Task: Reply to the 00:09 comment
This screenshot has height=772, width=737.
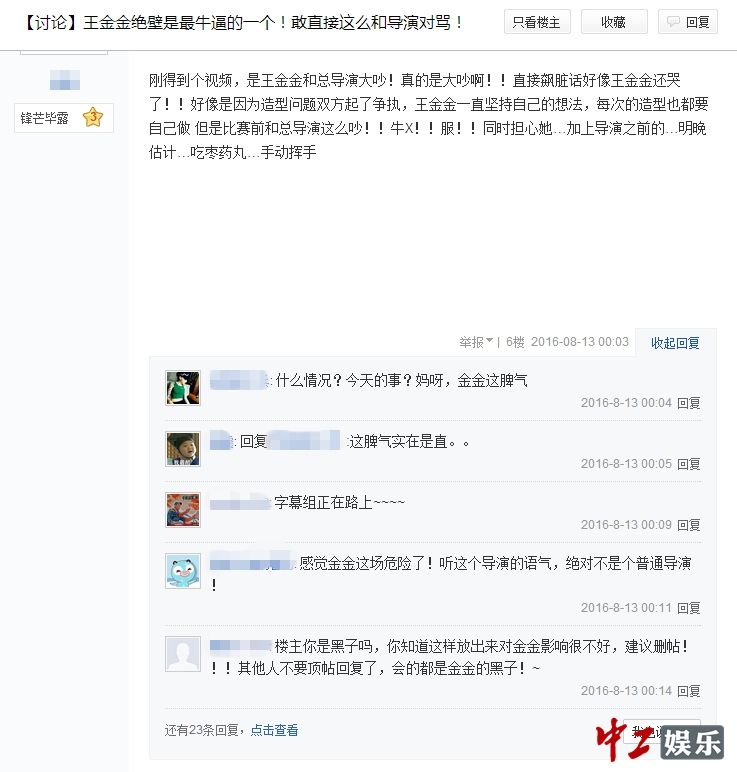Action: 689,525
